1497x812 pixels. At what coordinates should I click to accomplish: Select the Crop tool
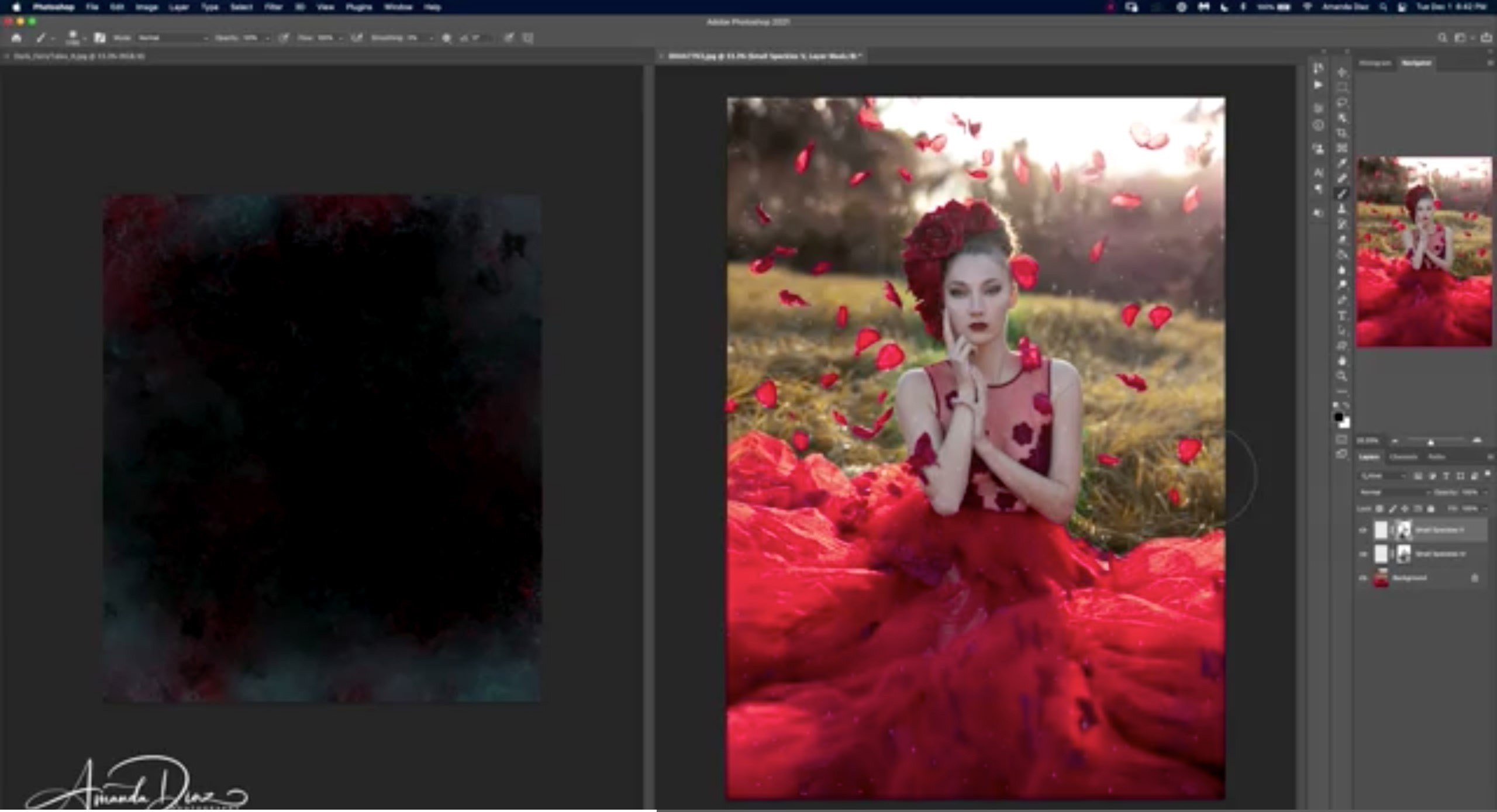1342,133
